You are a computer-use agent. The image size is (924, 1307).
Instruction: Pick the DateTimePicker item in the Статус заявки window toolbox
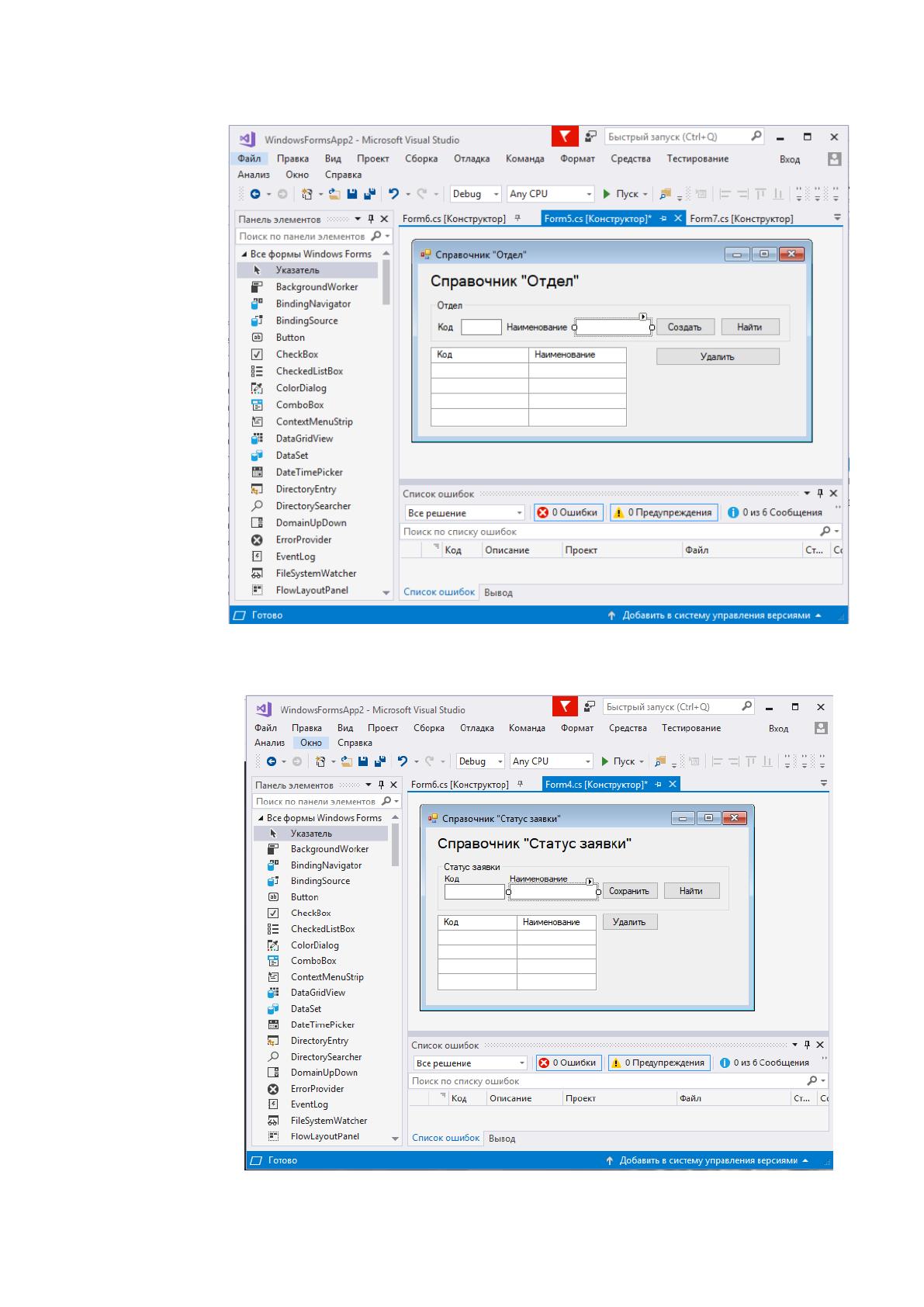(x=322, y=1024)
